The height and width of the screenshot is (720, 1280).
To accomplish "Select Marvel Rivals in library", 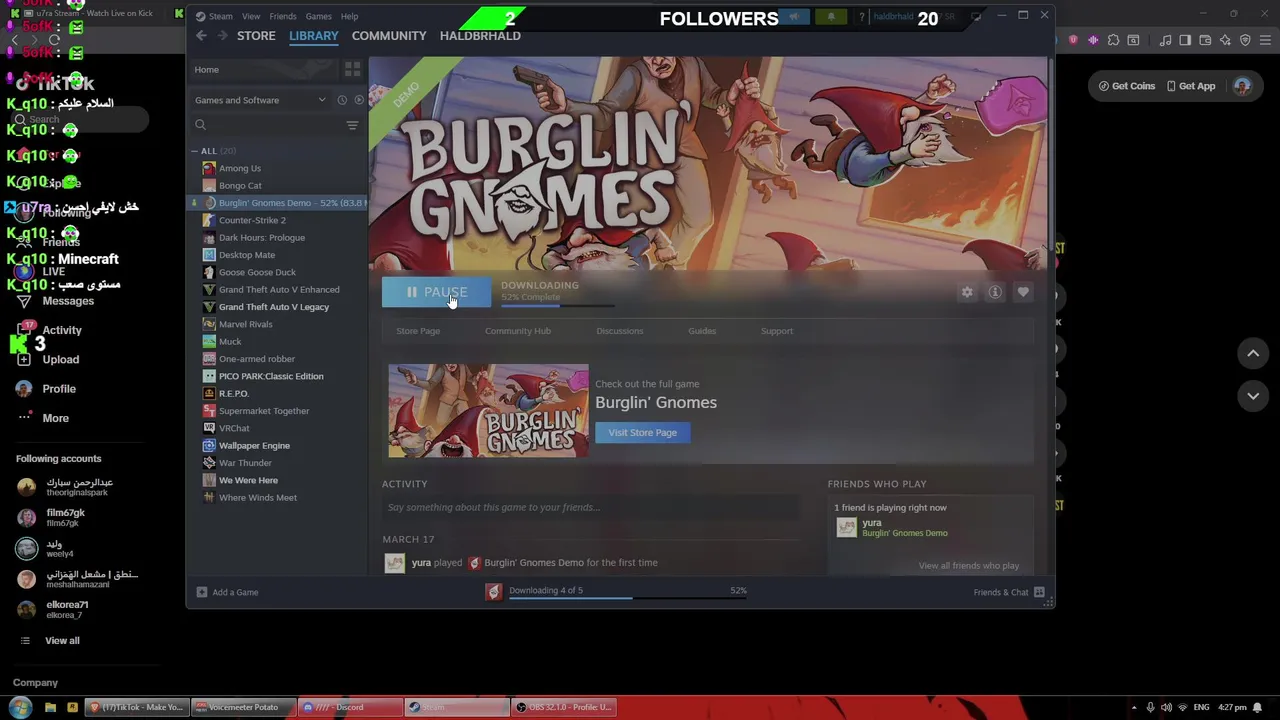I will [245, 324].
